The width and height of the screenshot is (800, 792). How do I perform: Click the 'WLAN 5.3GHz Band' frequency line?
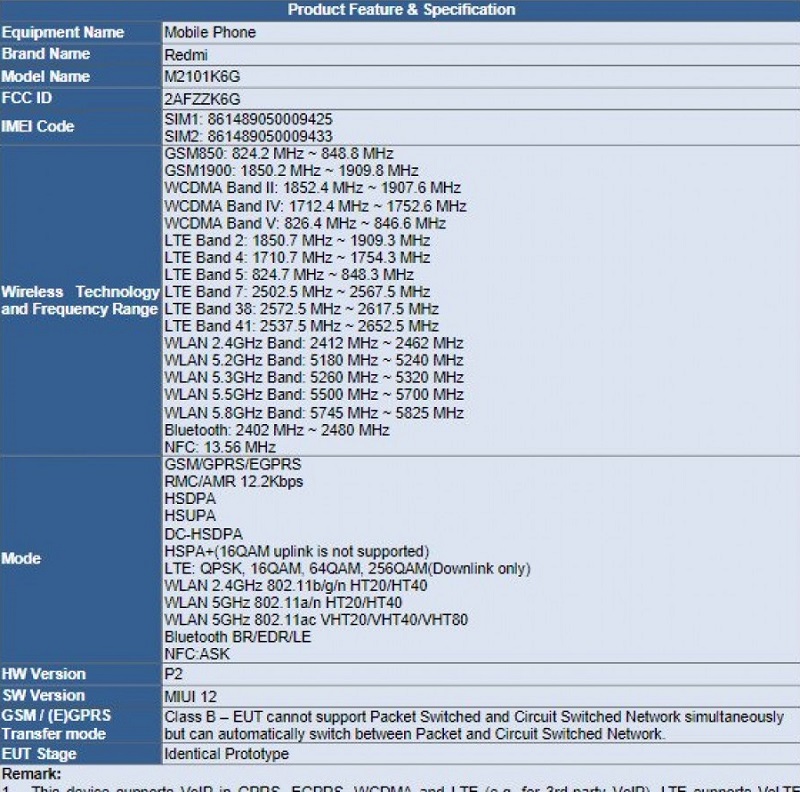tap(314, 378)
